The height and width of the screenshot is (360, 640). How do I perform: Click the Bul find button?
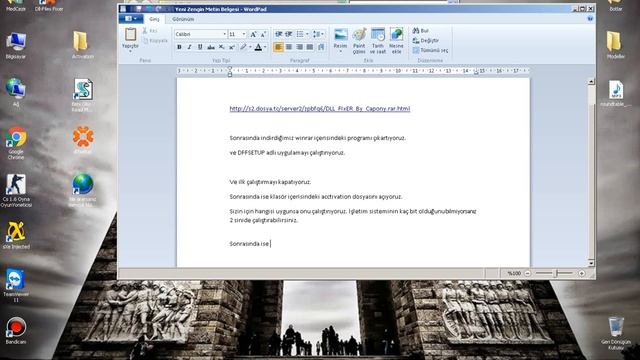click(x=420, y=31)
